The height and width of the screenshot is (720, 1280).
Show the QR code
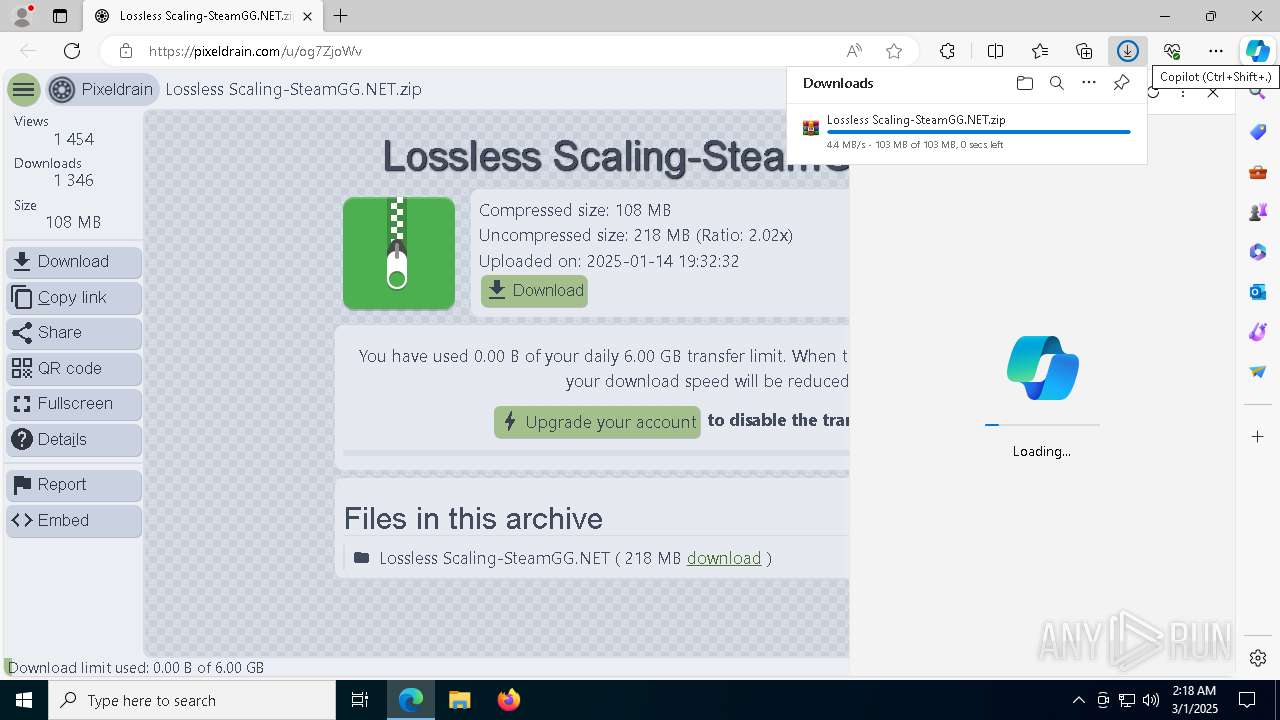pos(74,369)
